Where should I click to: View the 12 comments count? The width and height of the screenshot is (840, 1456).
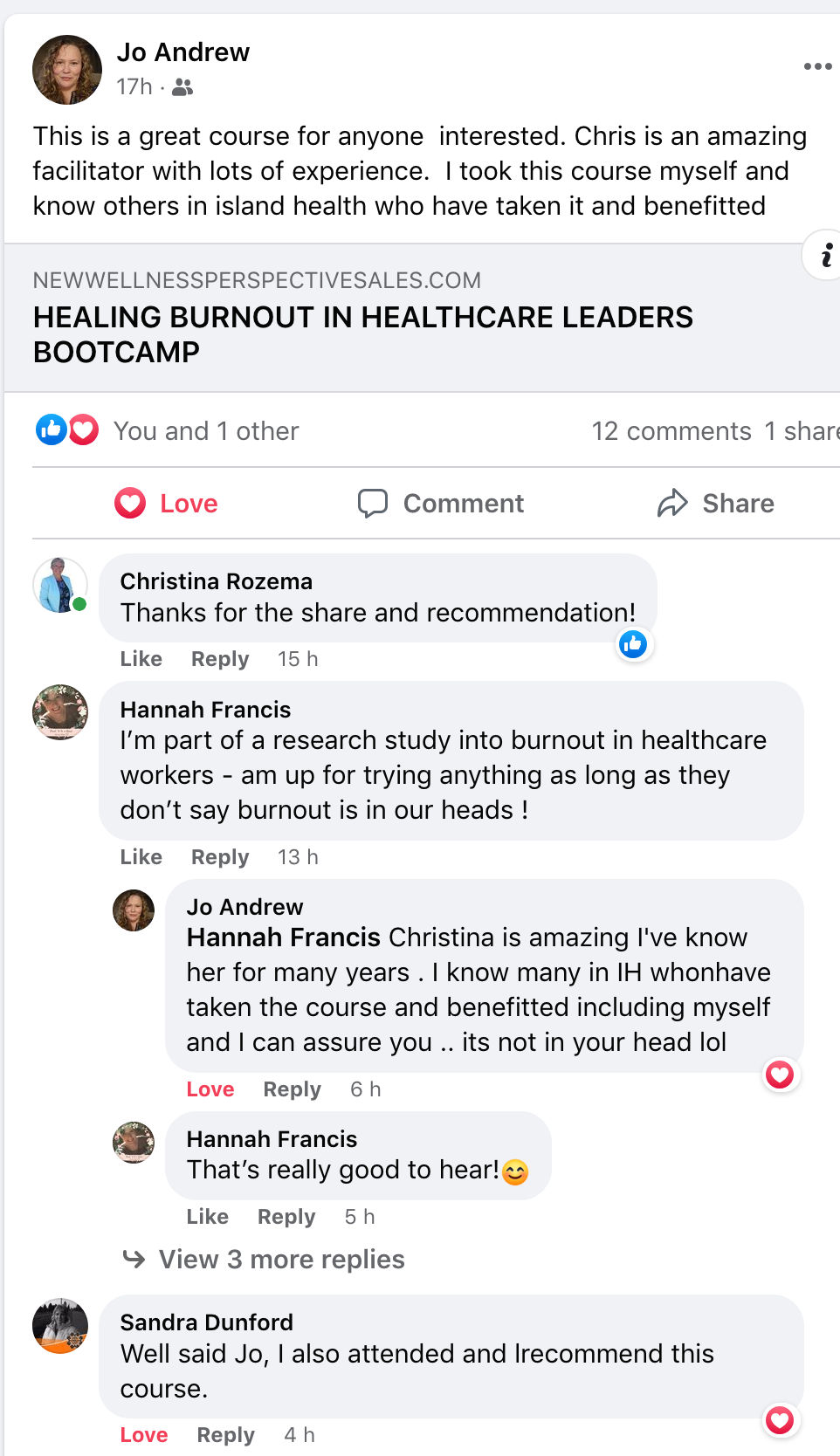(x=671, y=431)
